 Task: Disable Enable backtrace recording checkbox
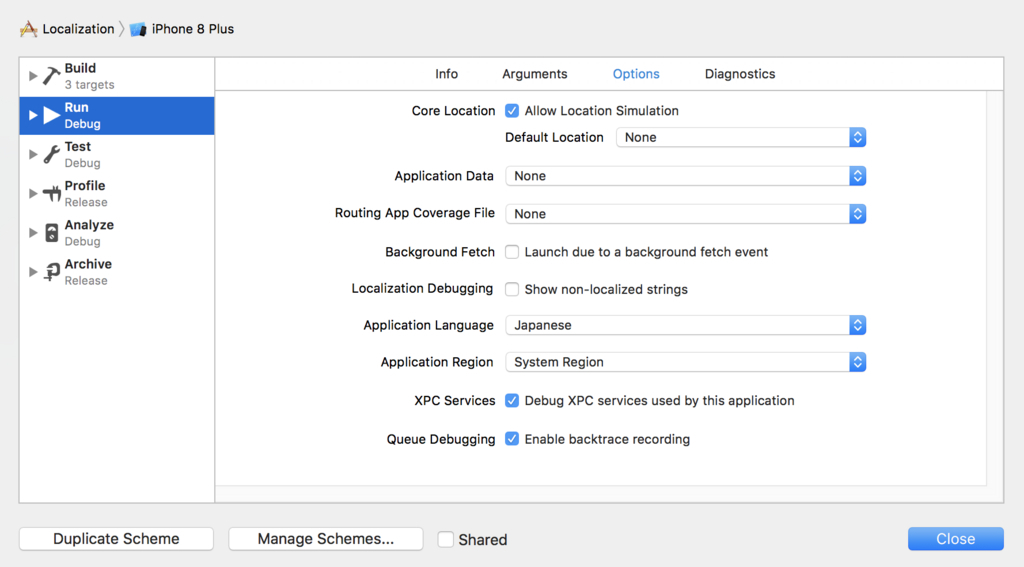pyautogui.click(x=512, y=439)
